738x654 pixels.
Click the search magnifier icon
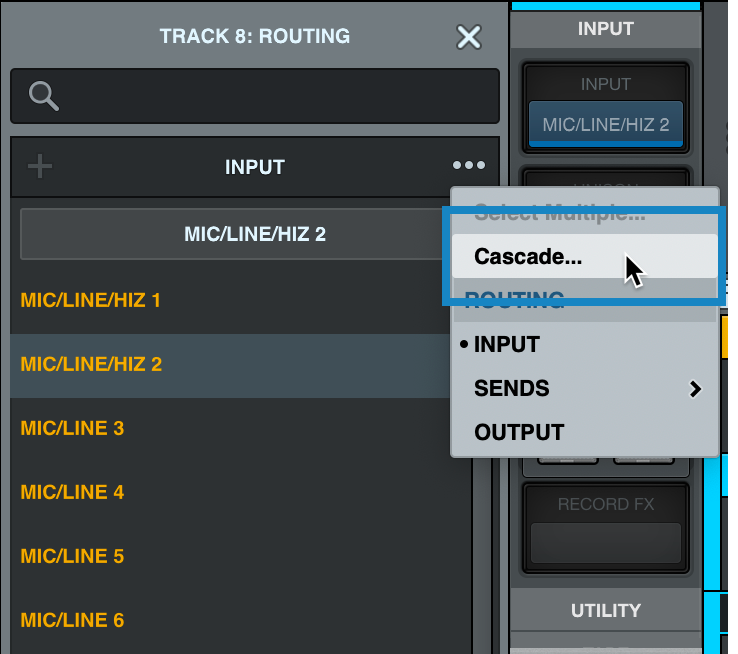pyautogui.click(x=44, y=96)
